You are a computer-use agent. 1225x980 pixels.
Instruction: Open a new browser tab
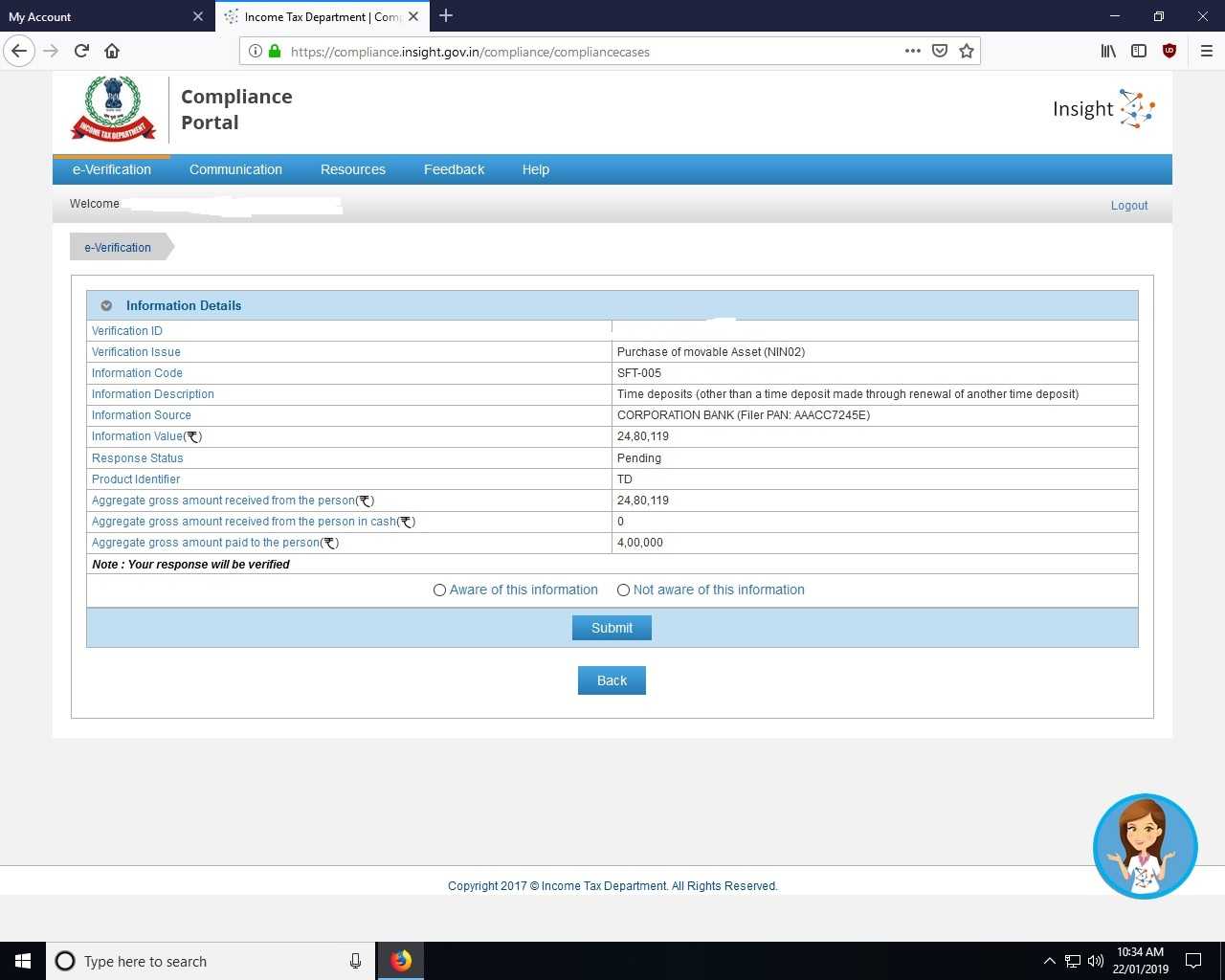click(446, 15)
